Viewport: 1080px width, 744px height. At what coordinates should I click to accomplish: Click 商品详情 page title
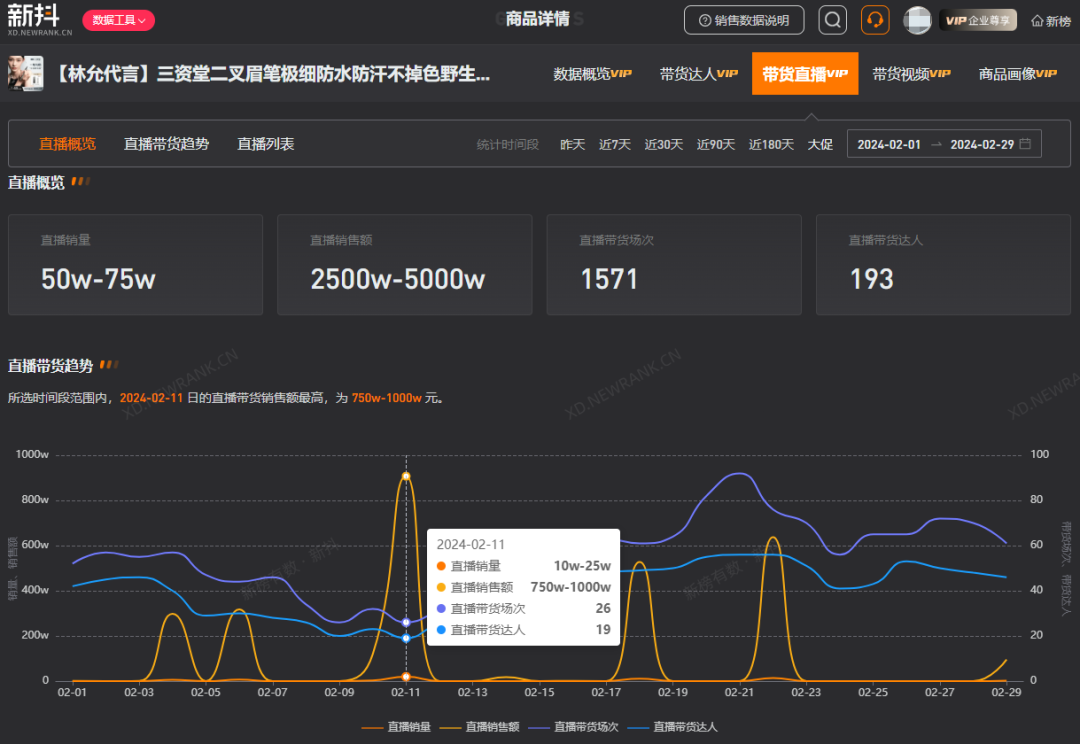[538, 19]
